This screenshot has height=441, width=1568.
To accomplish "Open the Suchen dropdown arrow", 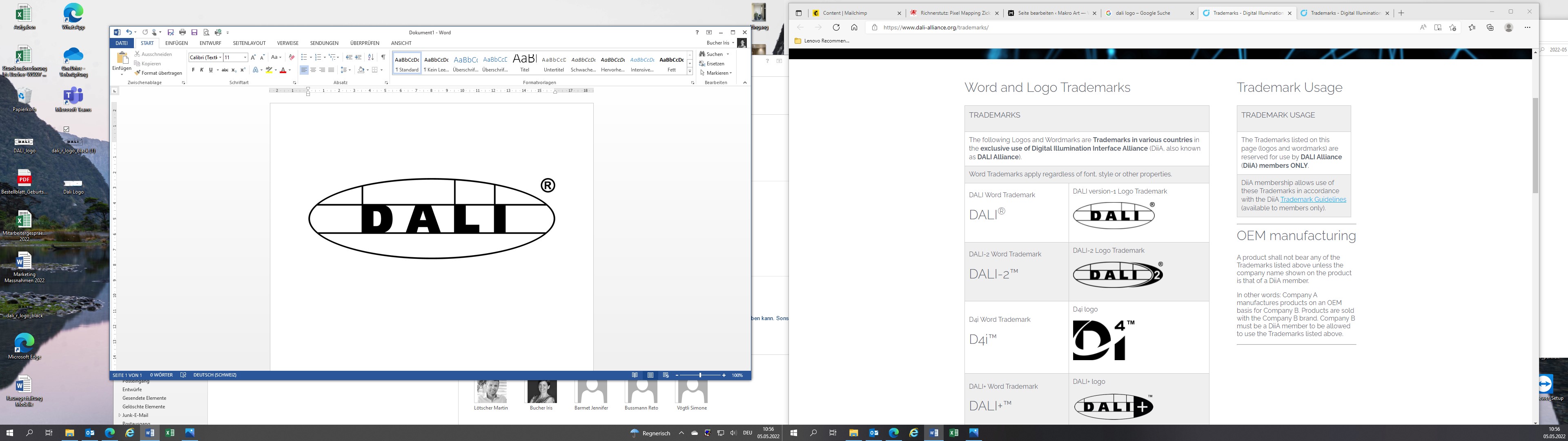I will (x=727, y=54).
